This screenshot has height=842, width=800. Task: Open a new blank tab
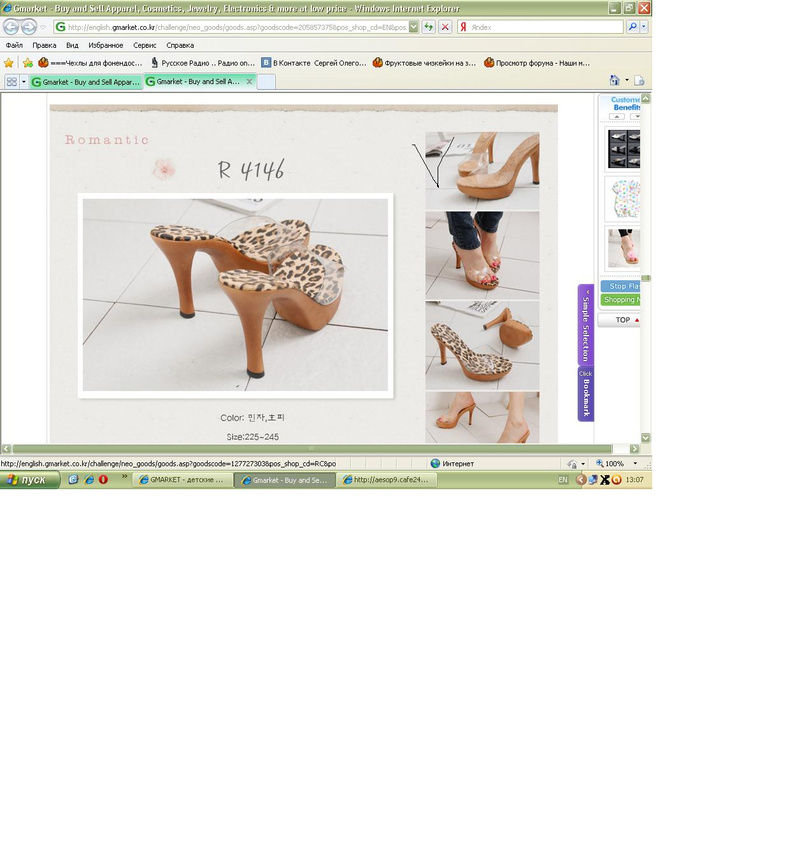(x=266, y=82)
